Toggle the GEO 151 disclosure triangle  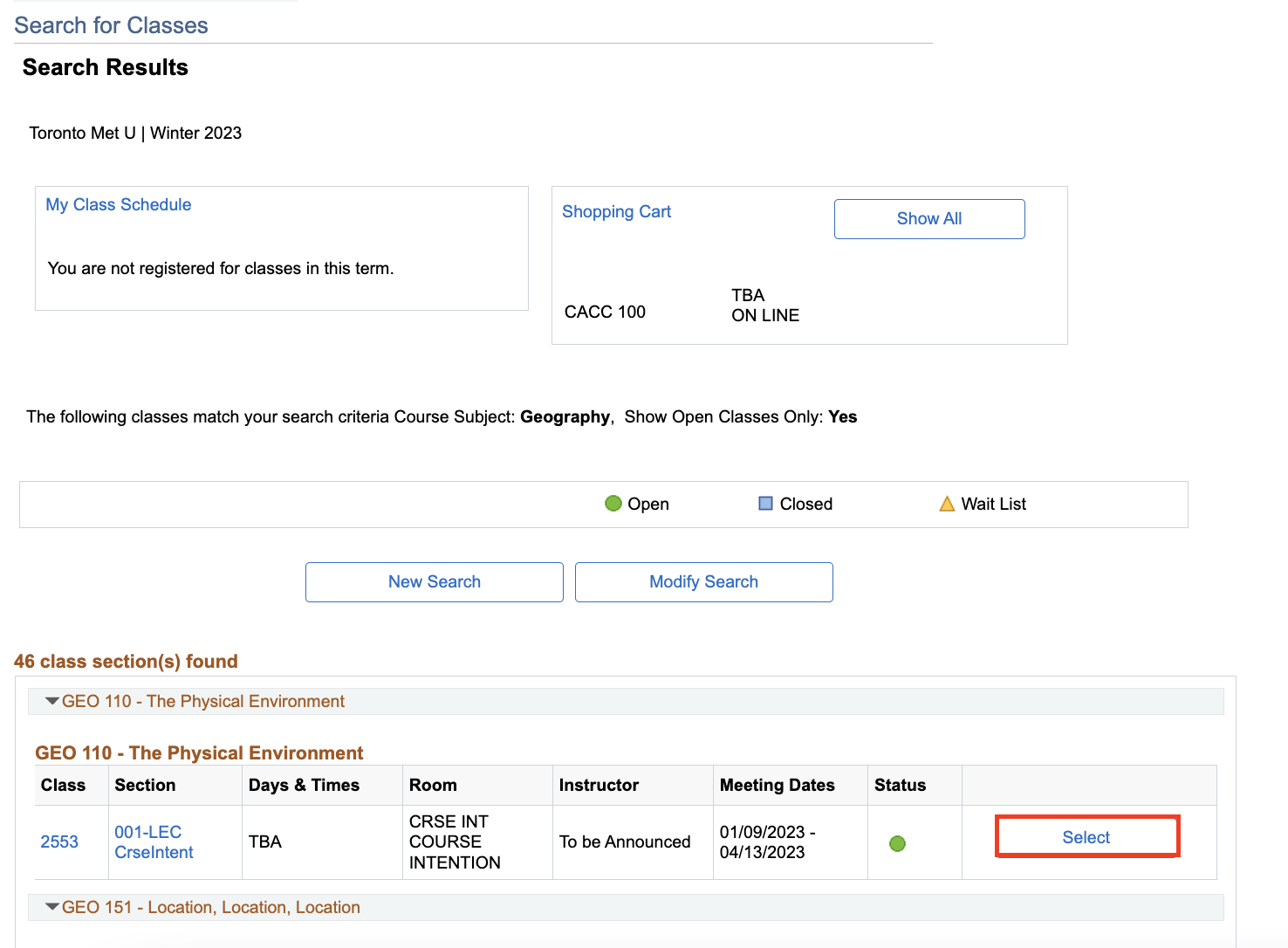(x=52, y=907)
